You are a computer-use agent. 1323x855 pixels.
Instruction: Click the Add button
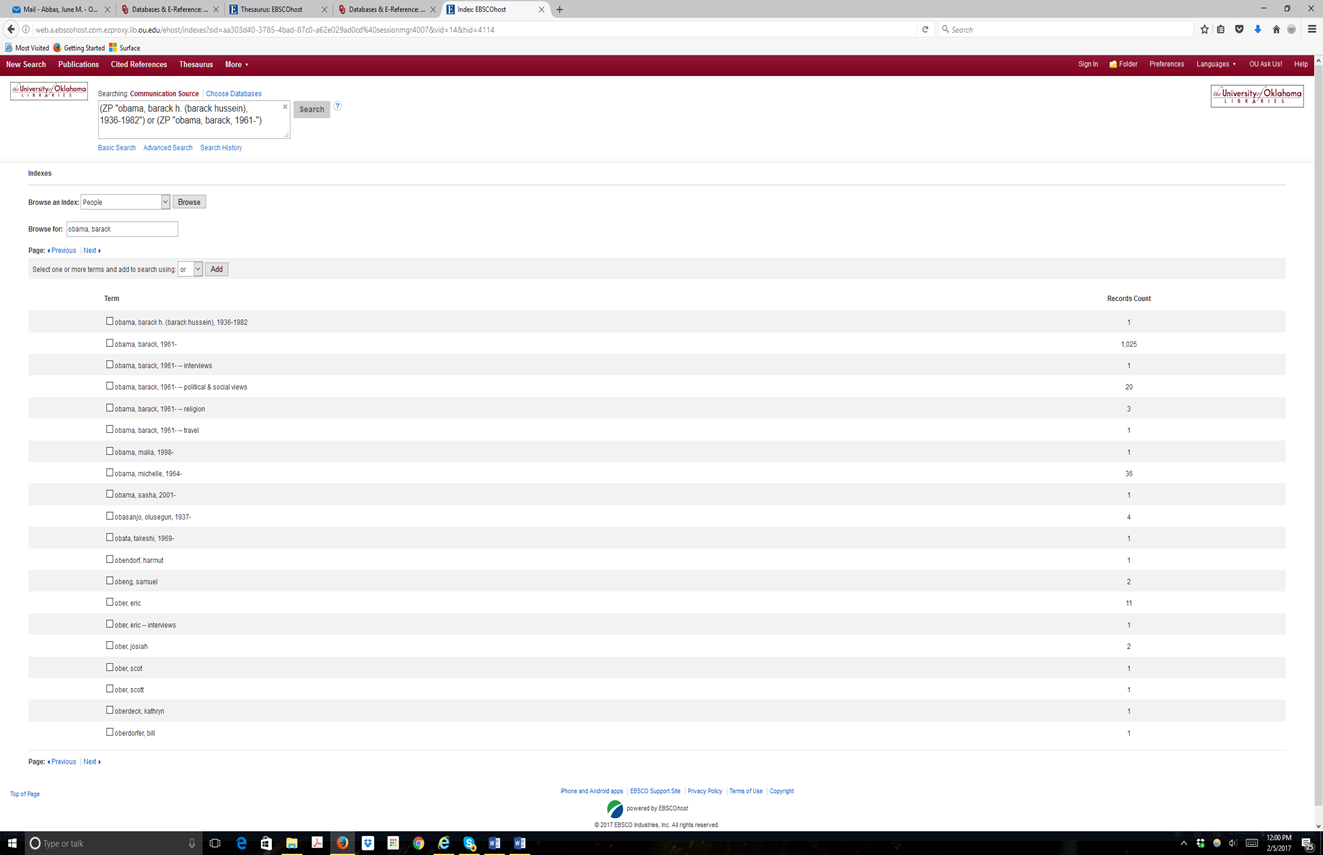[216, 269]
